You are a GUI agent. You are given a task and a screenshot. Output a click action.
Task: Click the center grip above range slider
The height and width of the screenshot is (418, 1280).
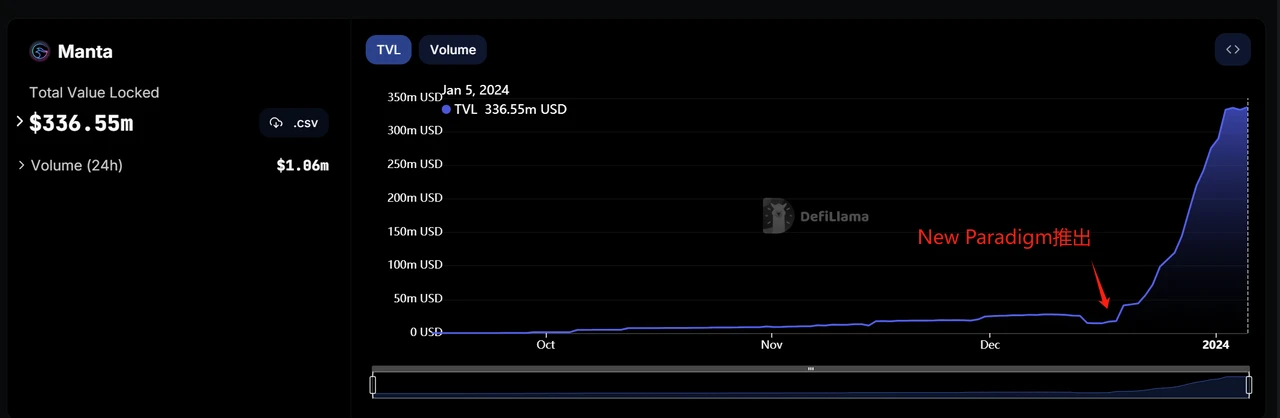[x=810, y=369]
